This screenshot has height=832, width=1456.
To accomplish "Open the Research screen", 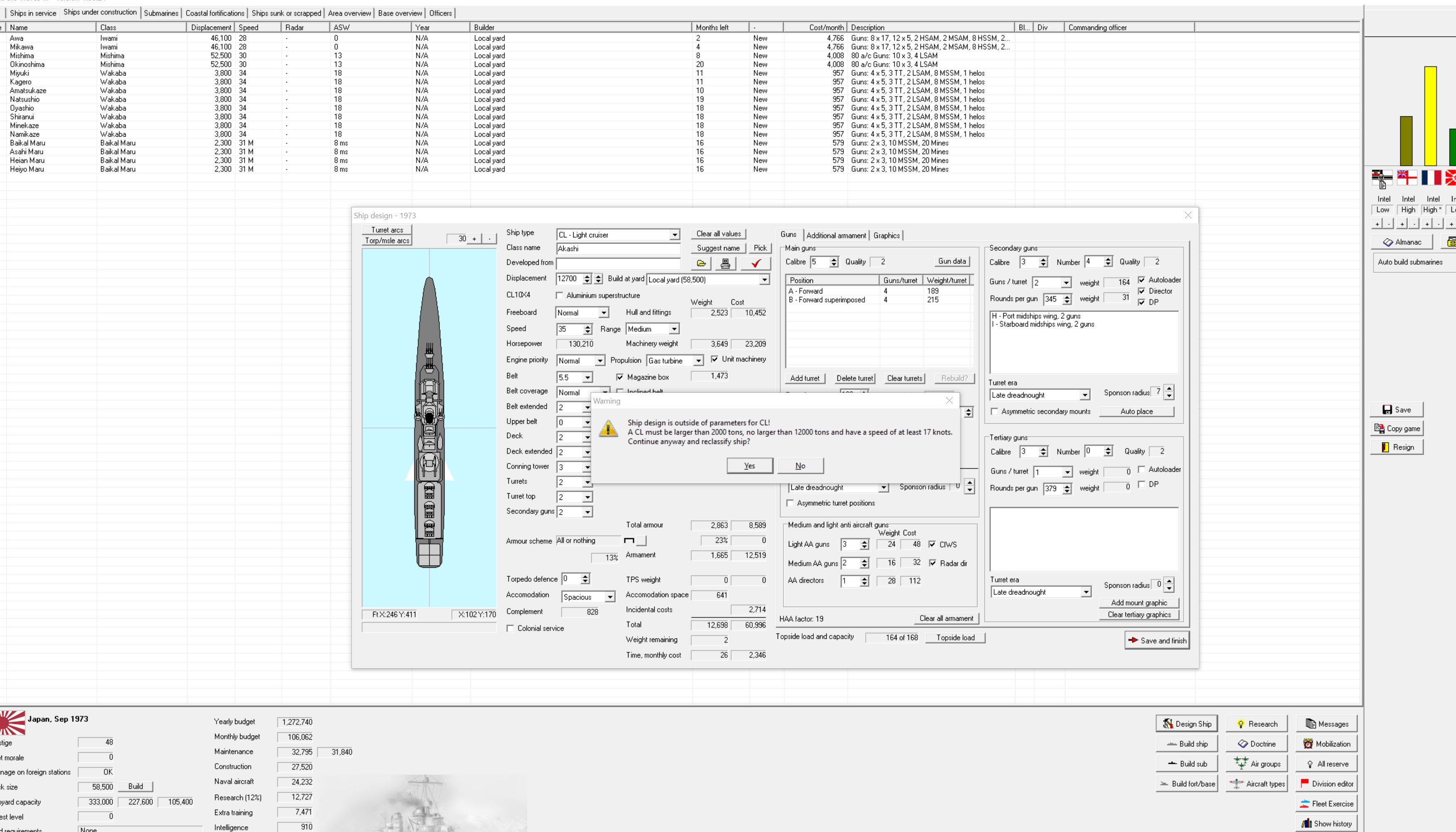I will pyautogui.click(x=1256, y=724).
